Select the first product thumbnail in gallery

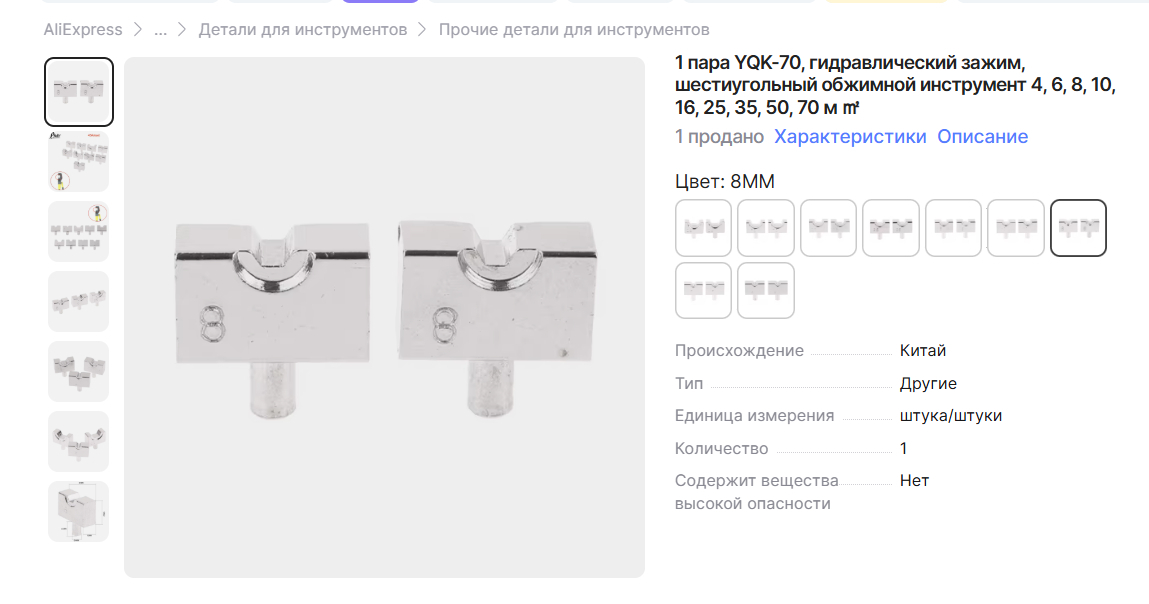[x=78, y=92]
